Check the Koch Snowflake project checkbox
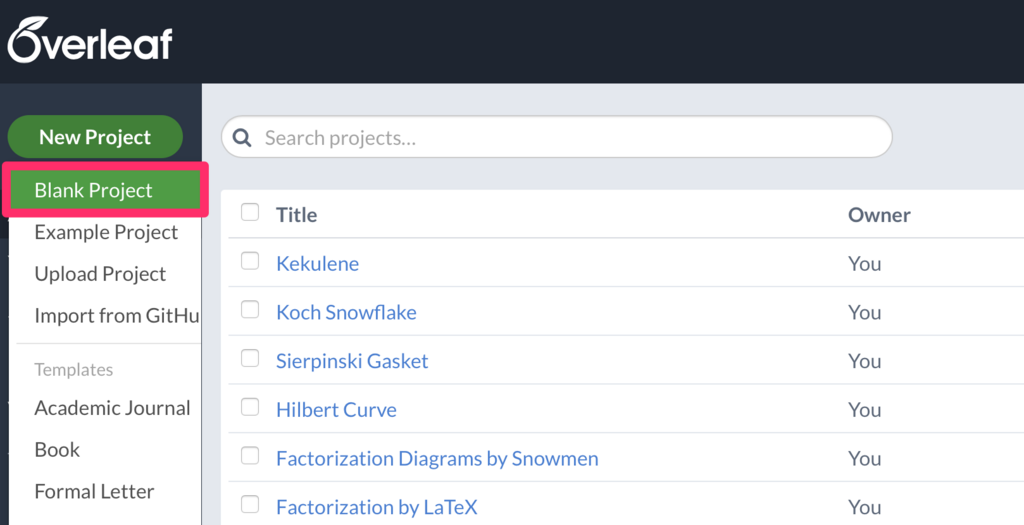This screenshot has height=525, width=1024. click(250, 310)
